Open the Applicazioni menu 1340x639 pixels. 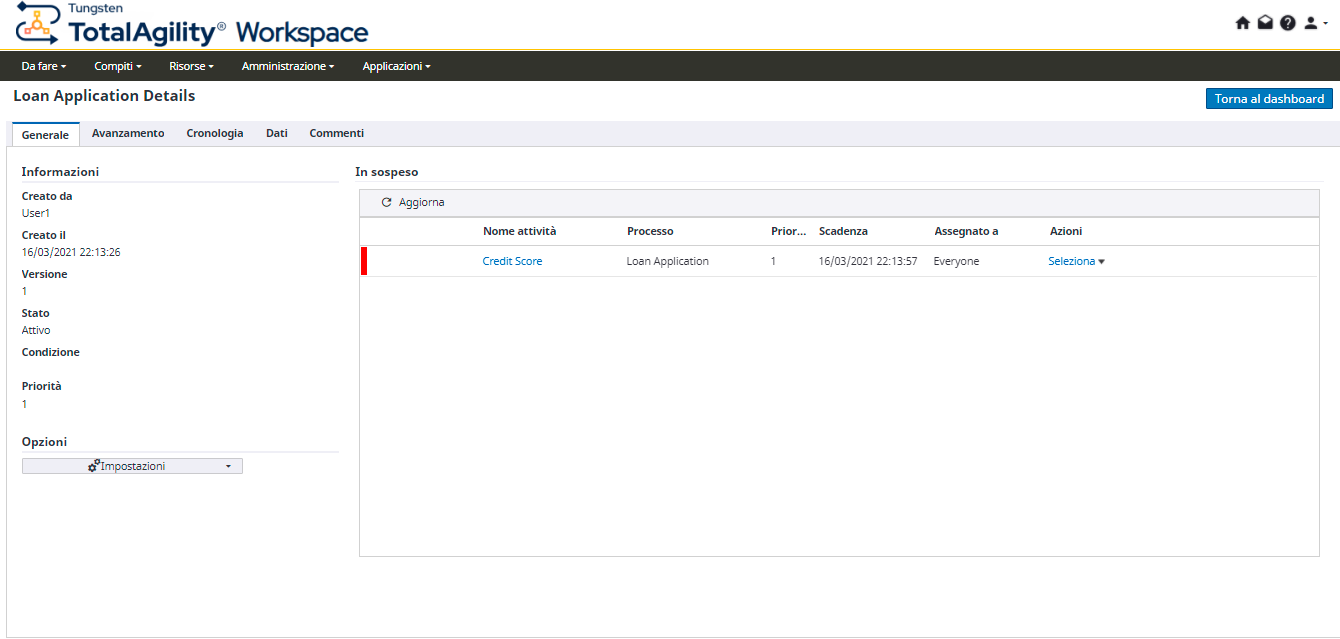pyautogui.click(x=396, y=66)
